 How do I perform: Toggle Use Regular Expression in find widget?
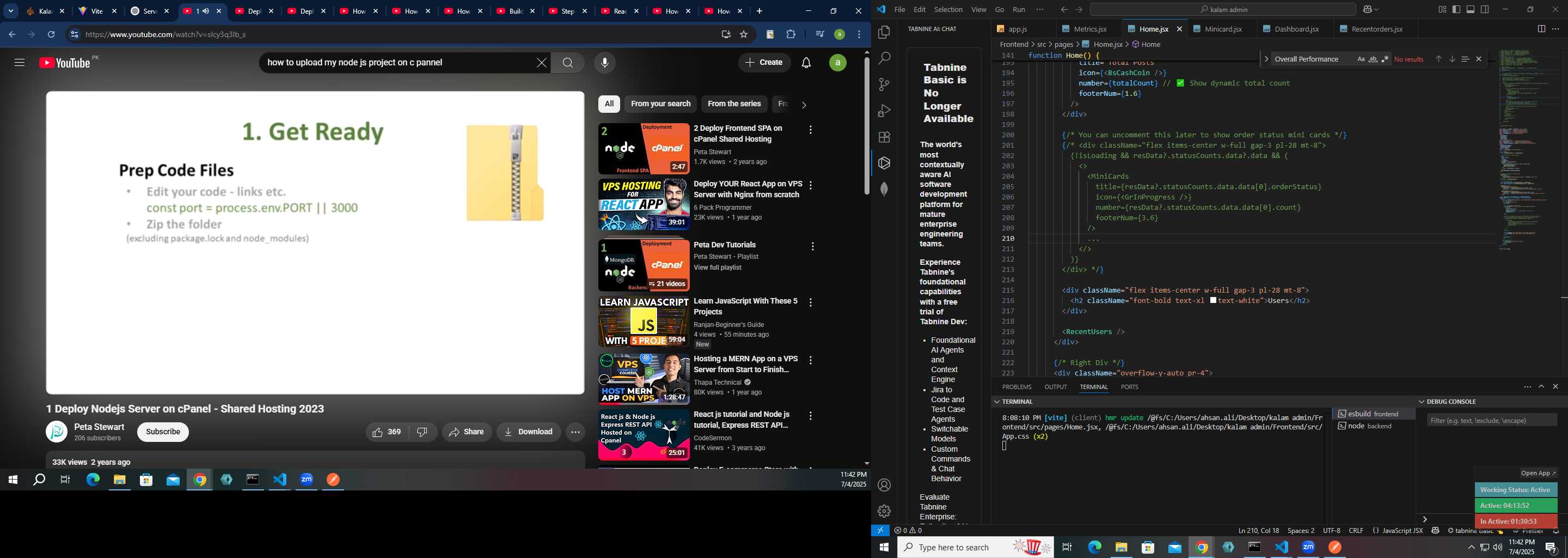point(1385,59)
